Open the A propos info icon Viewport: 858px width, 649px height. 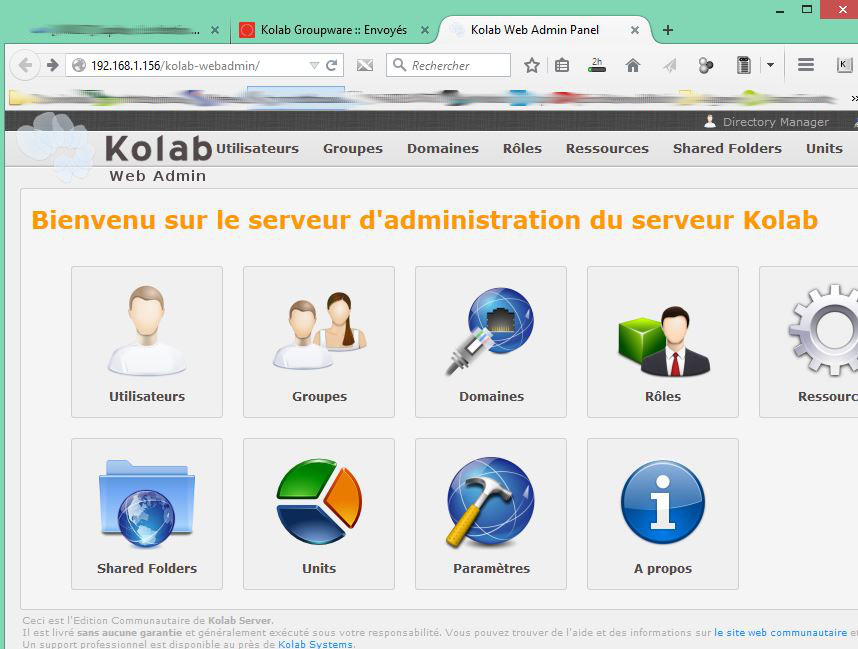pyautogui.click(x=663, y=502)
